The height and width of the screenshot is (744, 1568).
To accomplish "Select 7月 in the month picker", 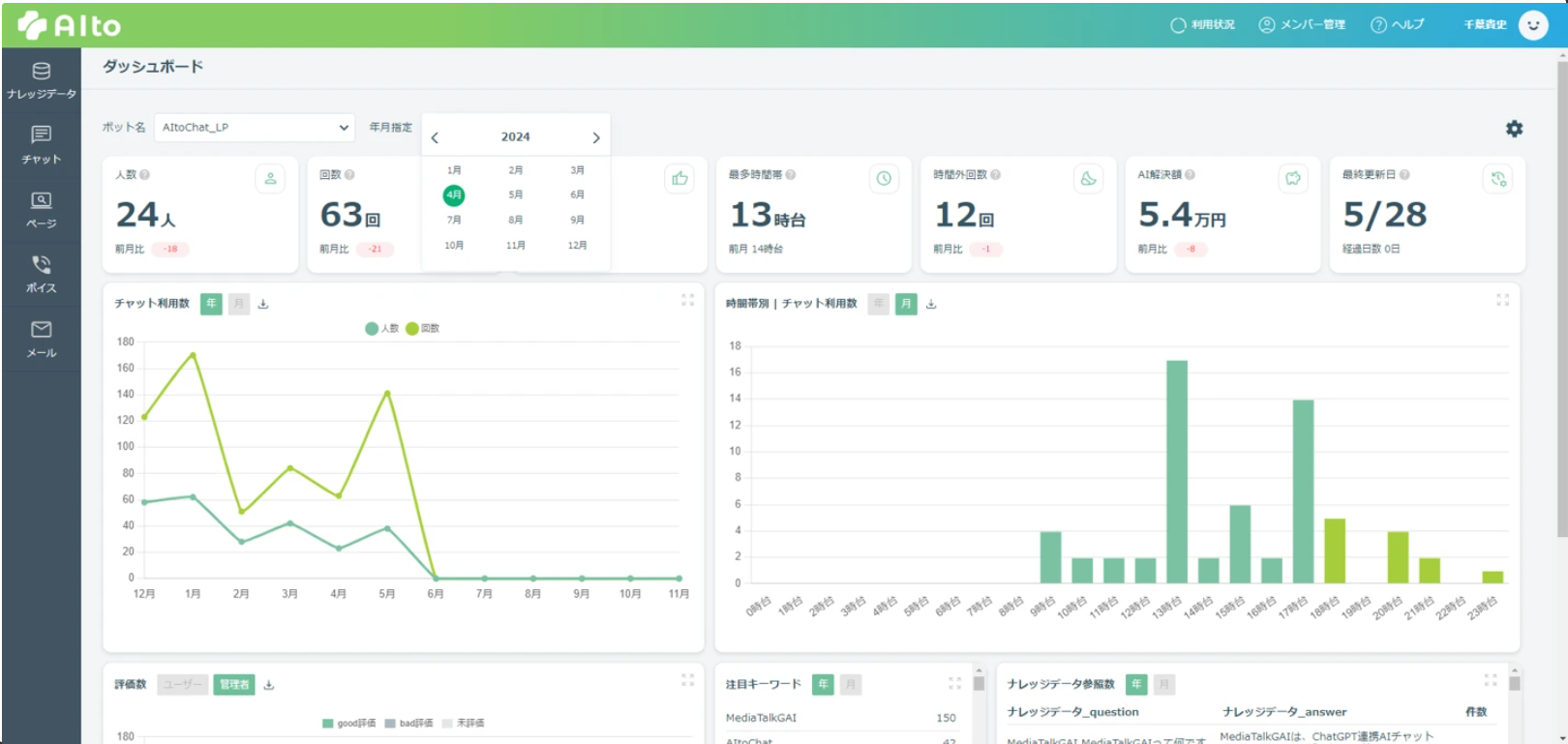I will click(x=454, y=221).
